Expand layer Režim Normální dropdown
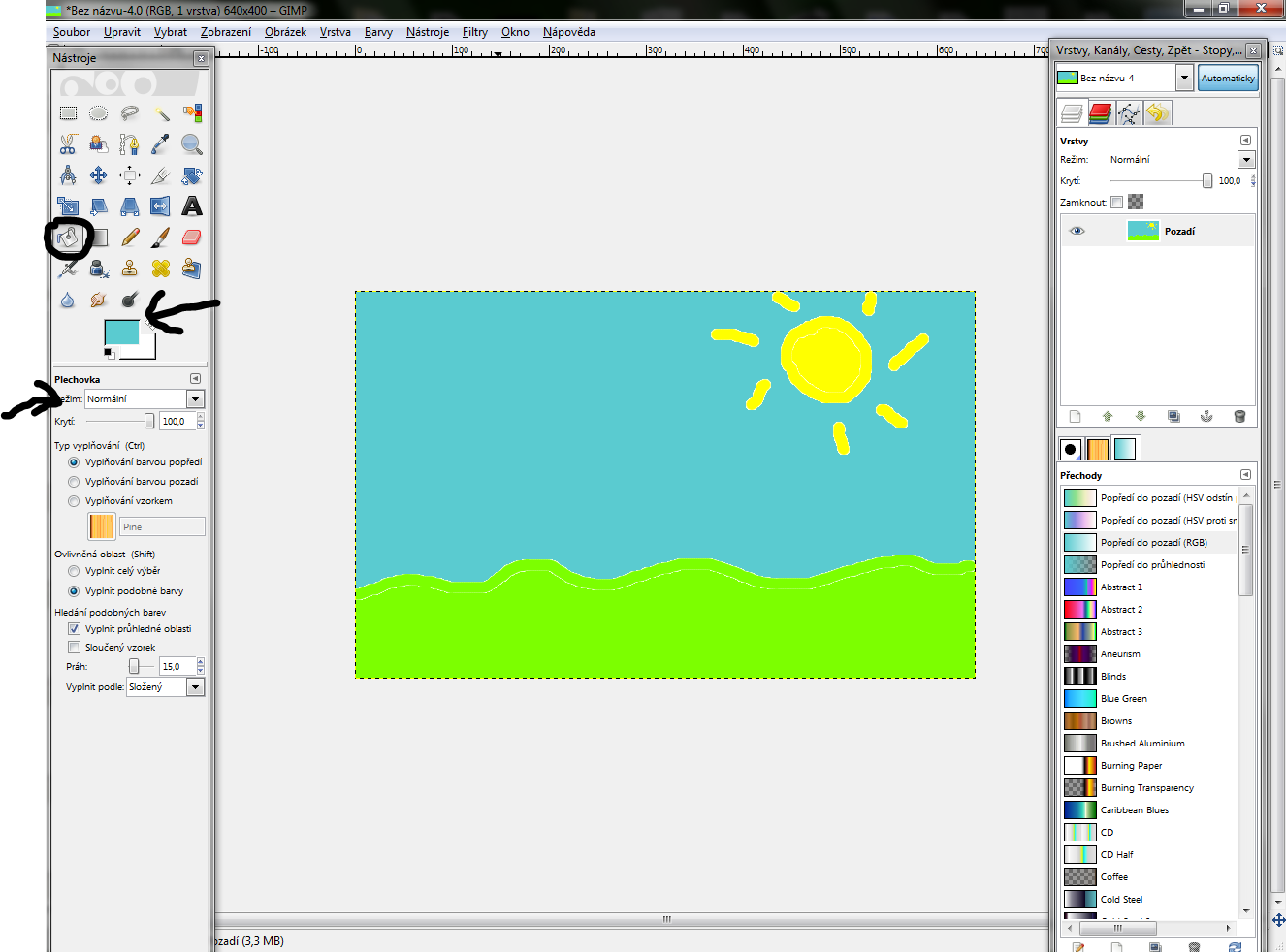Image resolution: width=1286 pixels, height=952 pixels. click(1246, 160)
